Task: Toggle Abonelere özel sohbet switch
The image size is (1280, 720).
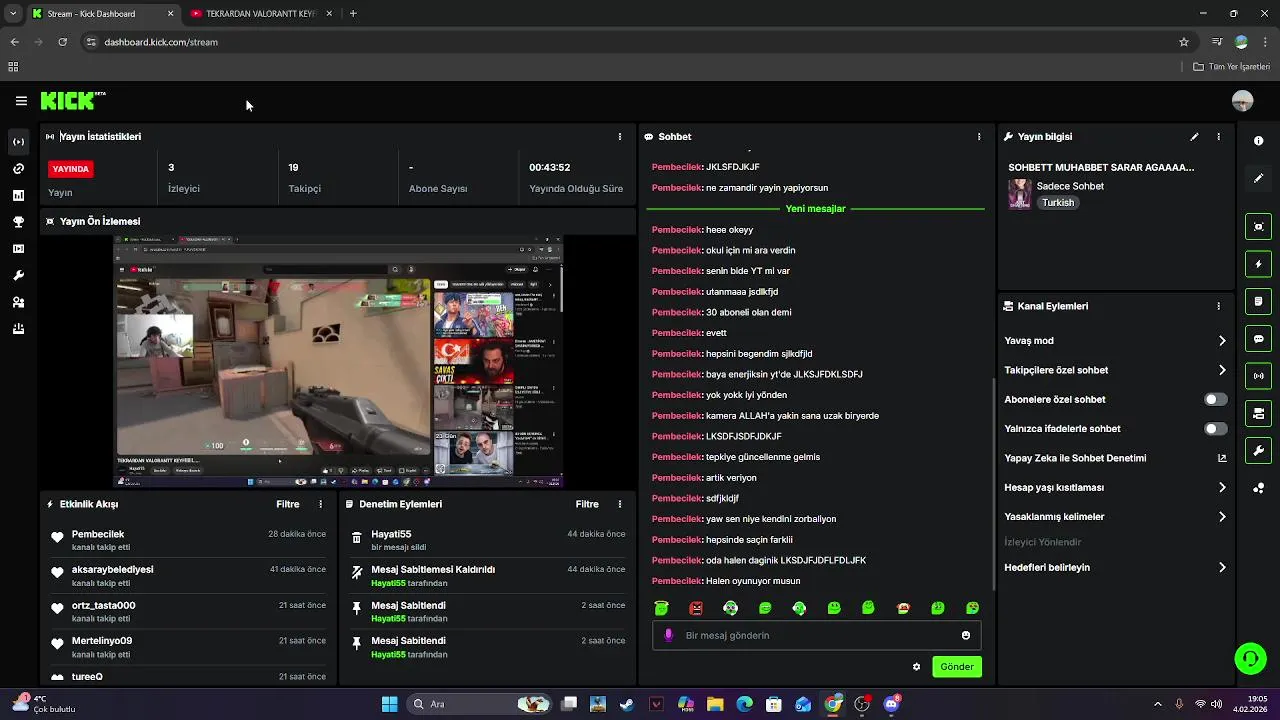Action: click(x=1215, y=399)
